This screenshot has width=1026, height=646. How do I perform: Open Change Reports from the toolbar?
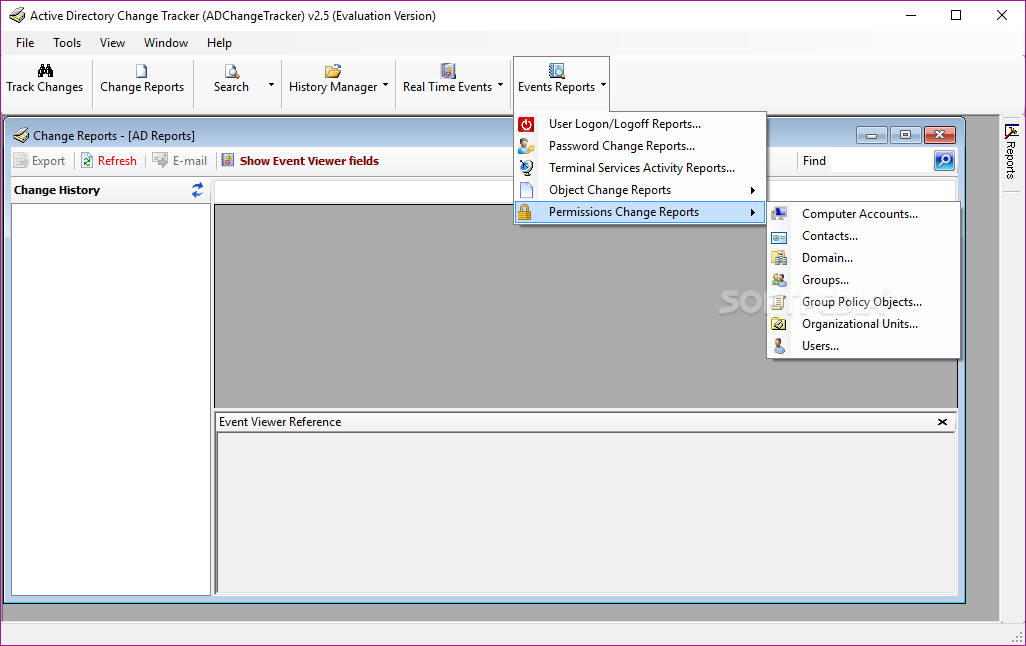[141, 79]
